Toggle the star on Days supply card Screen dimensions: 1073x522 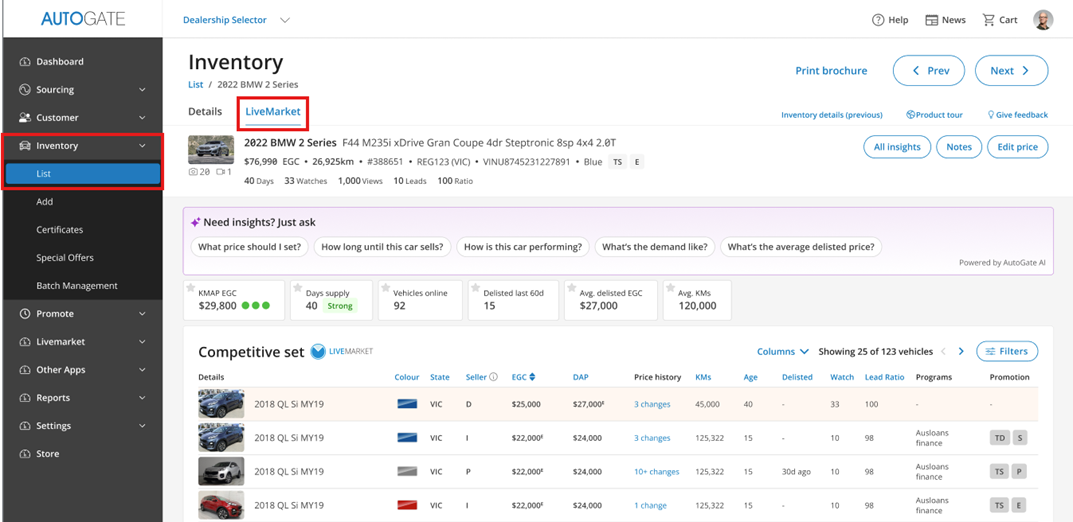coord(298,289)
